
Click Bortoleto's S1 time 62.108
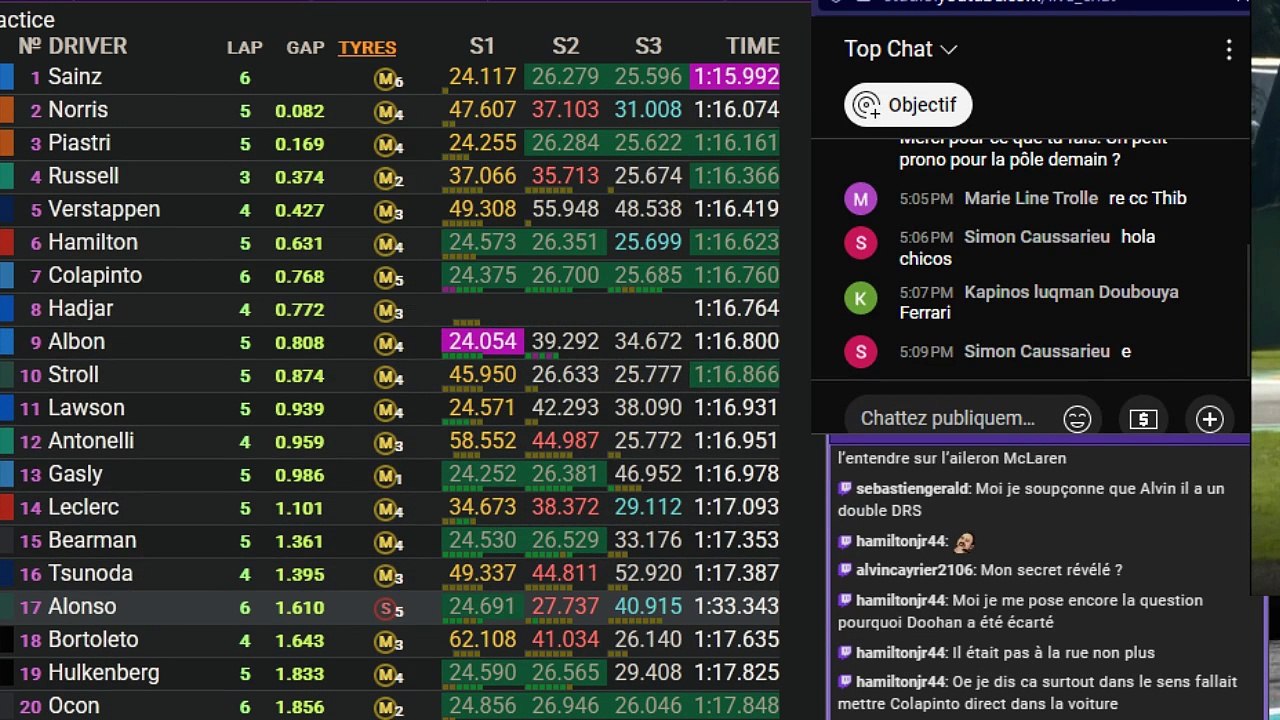coord(482,639)
